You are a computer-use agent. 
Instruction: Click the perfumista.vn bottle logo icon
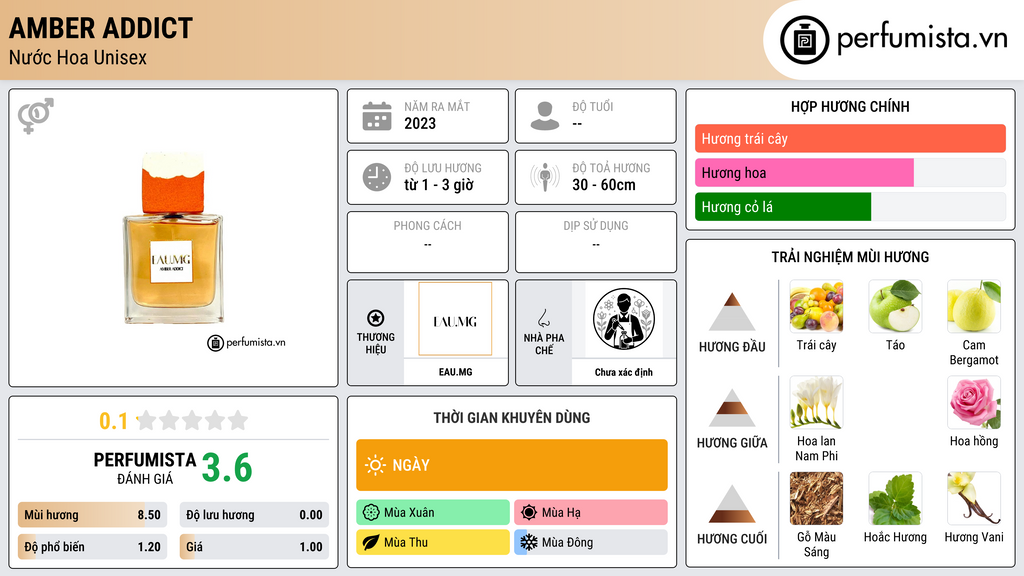coord(805,40)
